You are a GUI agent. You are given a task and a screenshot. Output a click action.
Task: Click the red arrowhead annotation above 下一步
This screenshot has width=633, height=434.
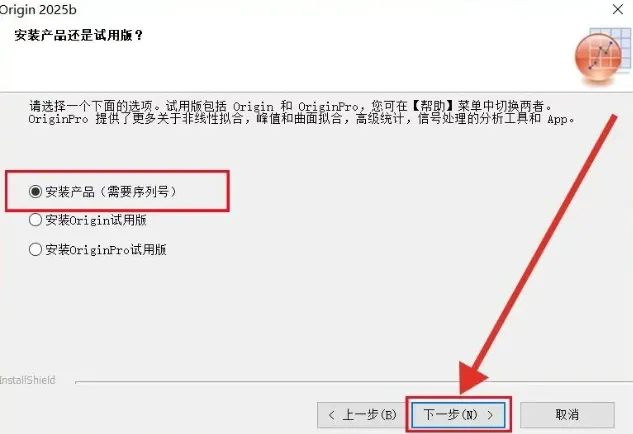[x=473, y=377]
